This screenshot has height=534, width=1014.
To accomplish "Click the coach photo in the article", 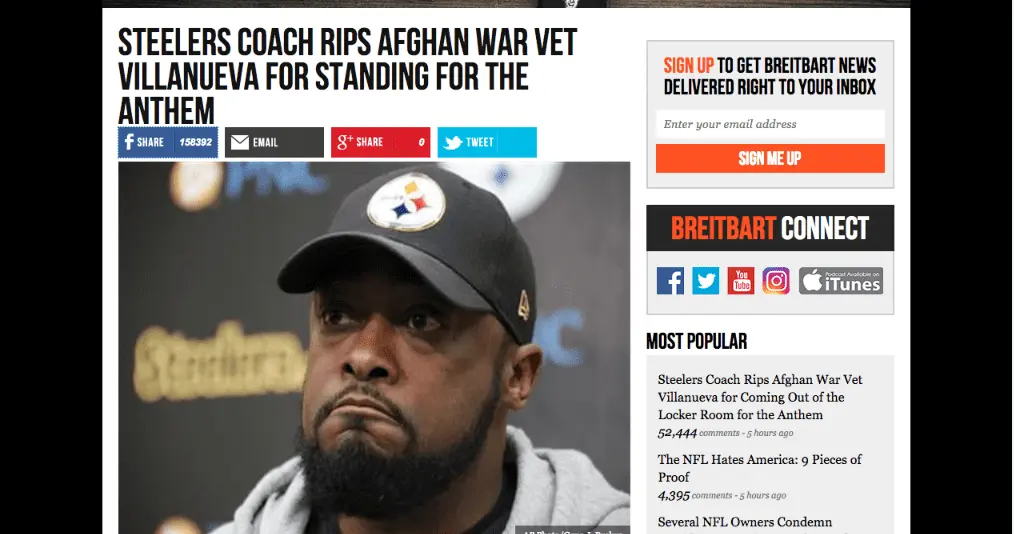I will (374, 348).
